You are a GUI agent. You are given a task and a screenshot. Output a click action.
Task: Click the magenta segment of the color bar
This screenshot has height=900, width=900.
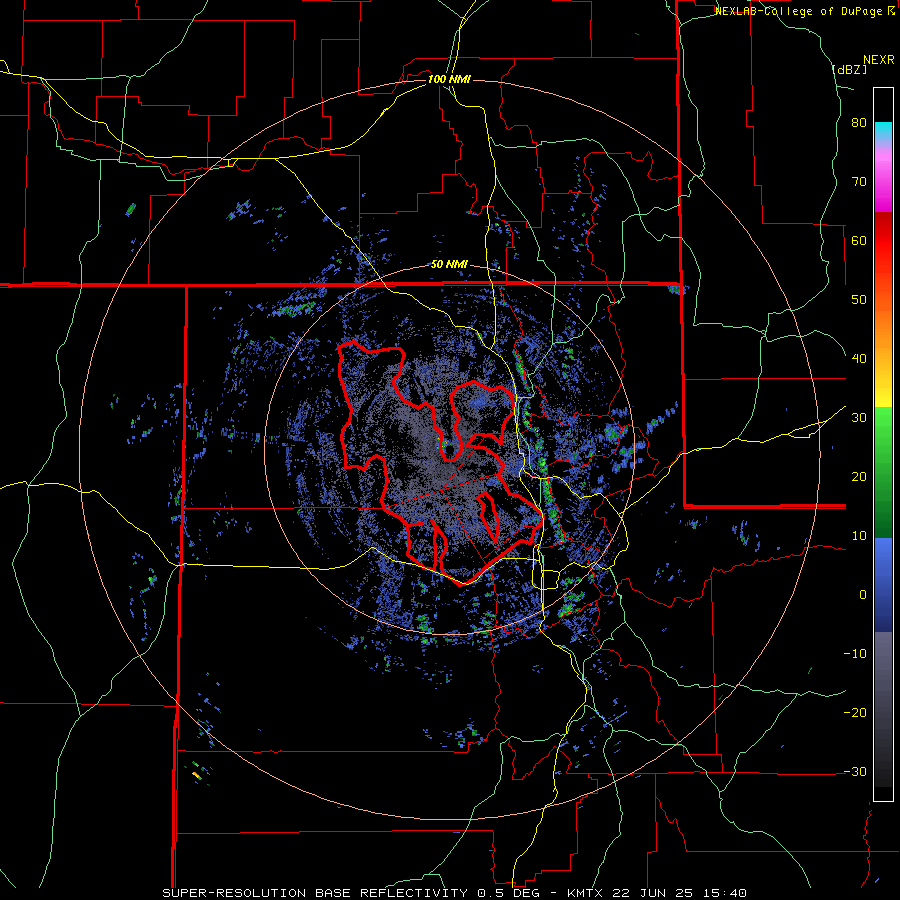pos(883,184)
